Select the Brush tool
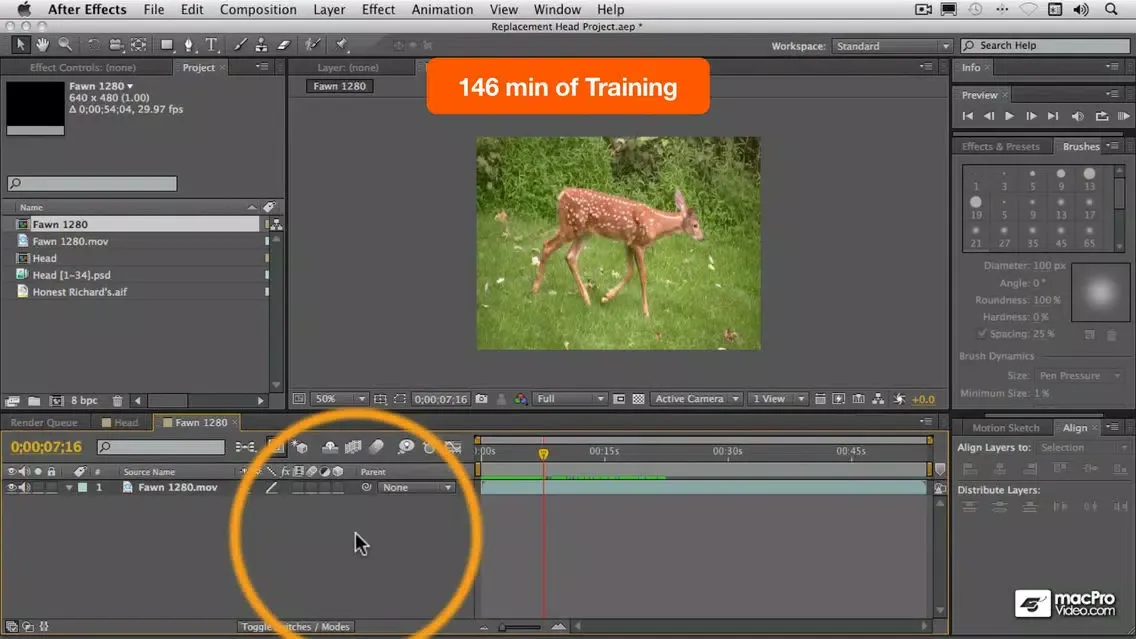Image resolution: width=1136 pixels, height=639 pixels. (240, 45)
